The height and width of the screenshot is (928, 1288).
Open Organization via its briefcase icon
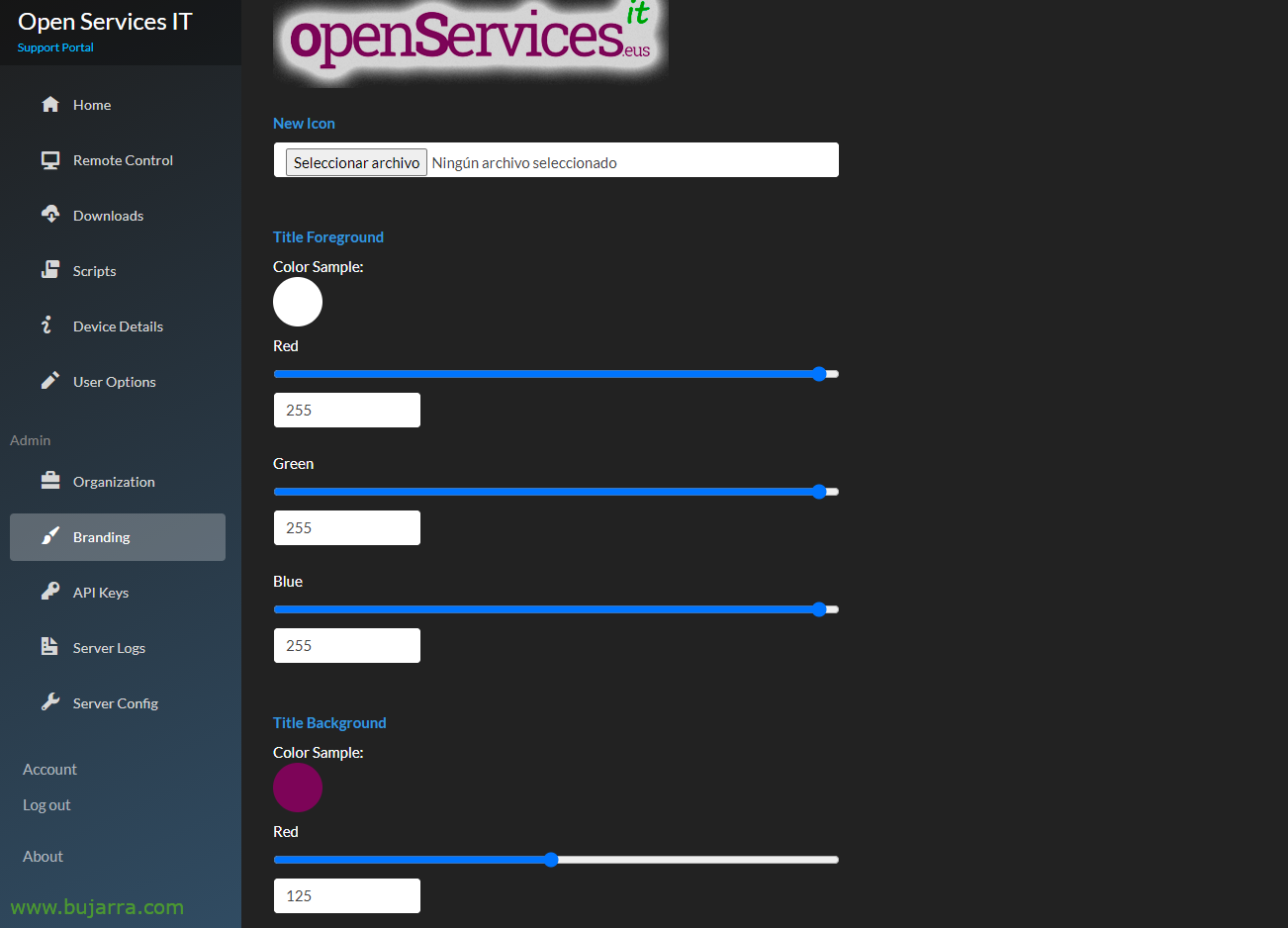49,481
